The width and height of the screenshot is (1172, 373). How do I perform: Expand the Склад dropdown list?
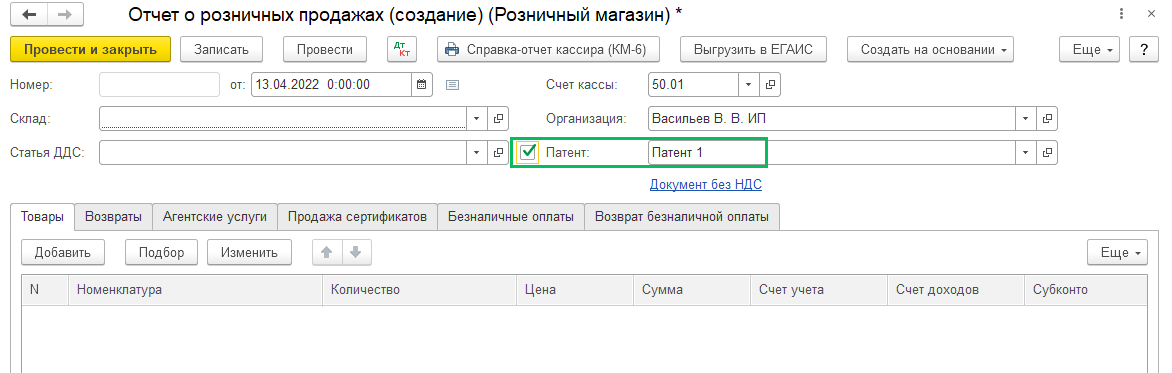pos(477,118)
